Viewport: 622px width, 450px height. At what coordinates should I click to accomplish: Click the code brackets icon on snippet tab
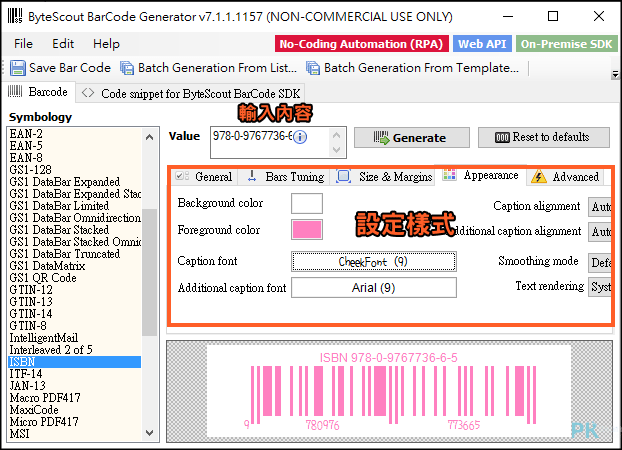coord(88,93)
